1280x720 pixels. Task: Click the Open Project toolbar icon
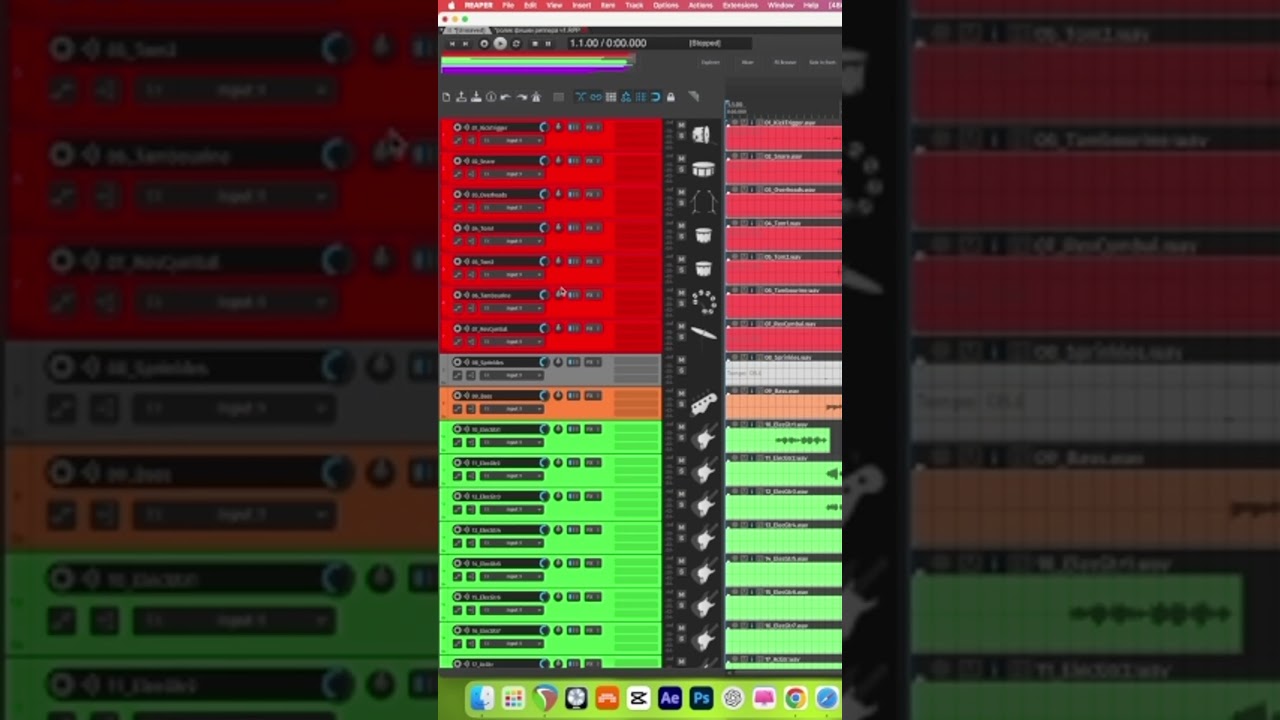pyautogui.click(x=461, y=97)
